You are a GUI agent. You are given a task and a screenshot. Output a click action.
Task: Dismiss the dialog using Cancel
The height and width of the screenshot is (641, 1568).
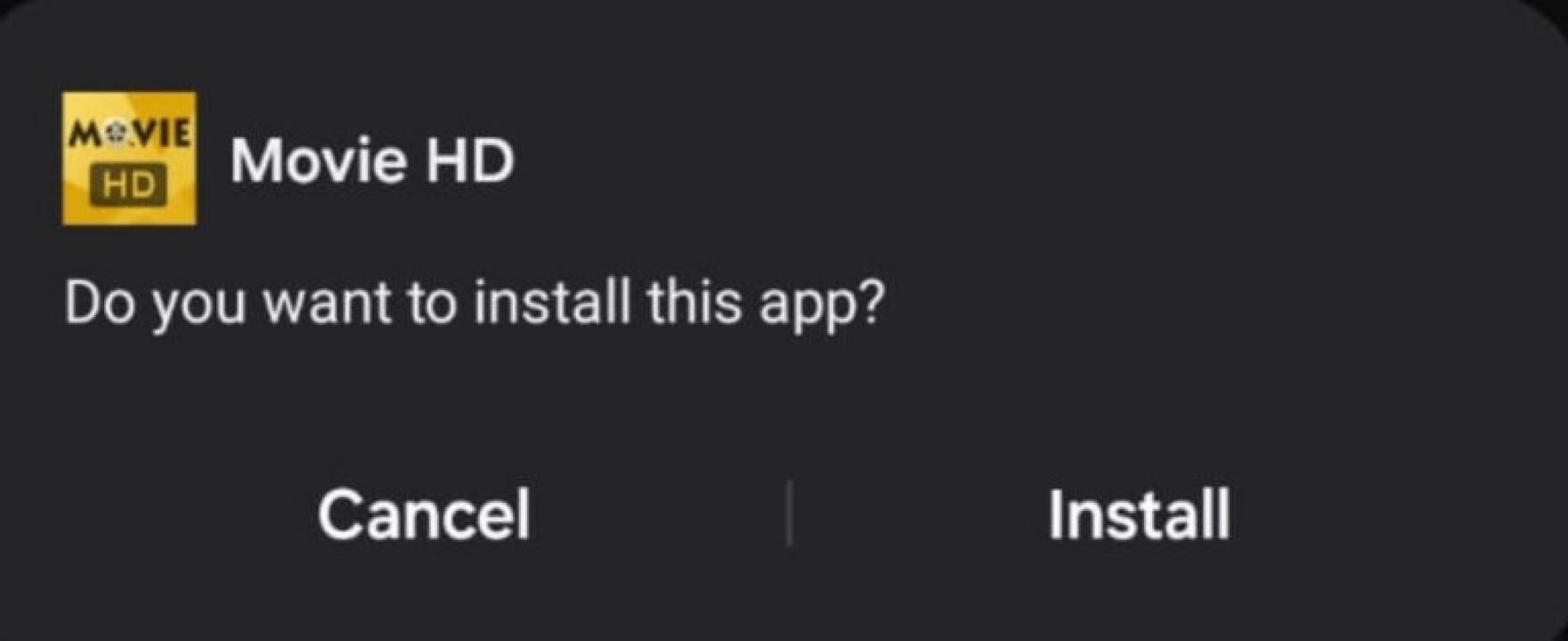(424, 514)
